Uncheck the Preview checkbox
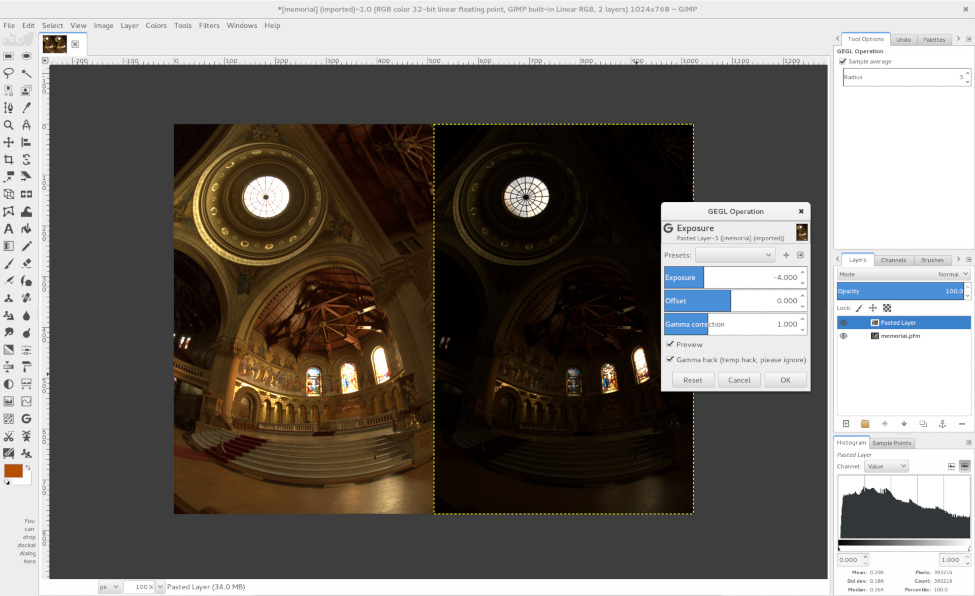This screenshot has height=596, width=975. (672, 344)
